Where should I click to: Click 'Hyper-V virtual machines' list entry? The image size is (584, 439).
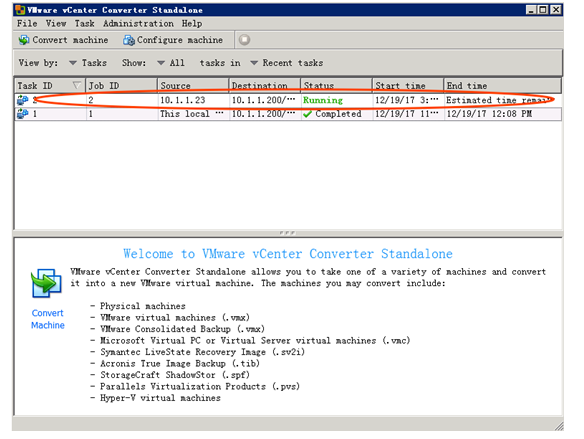click(x=160, y=398)
